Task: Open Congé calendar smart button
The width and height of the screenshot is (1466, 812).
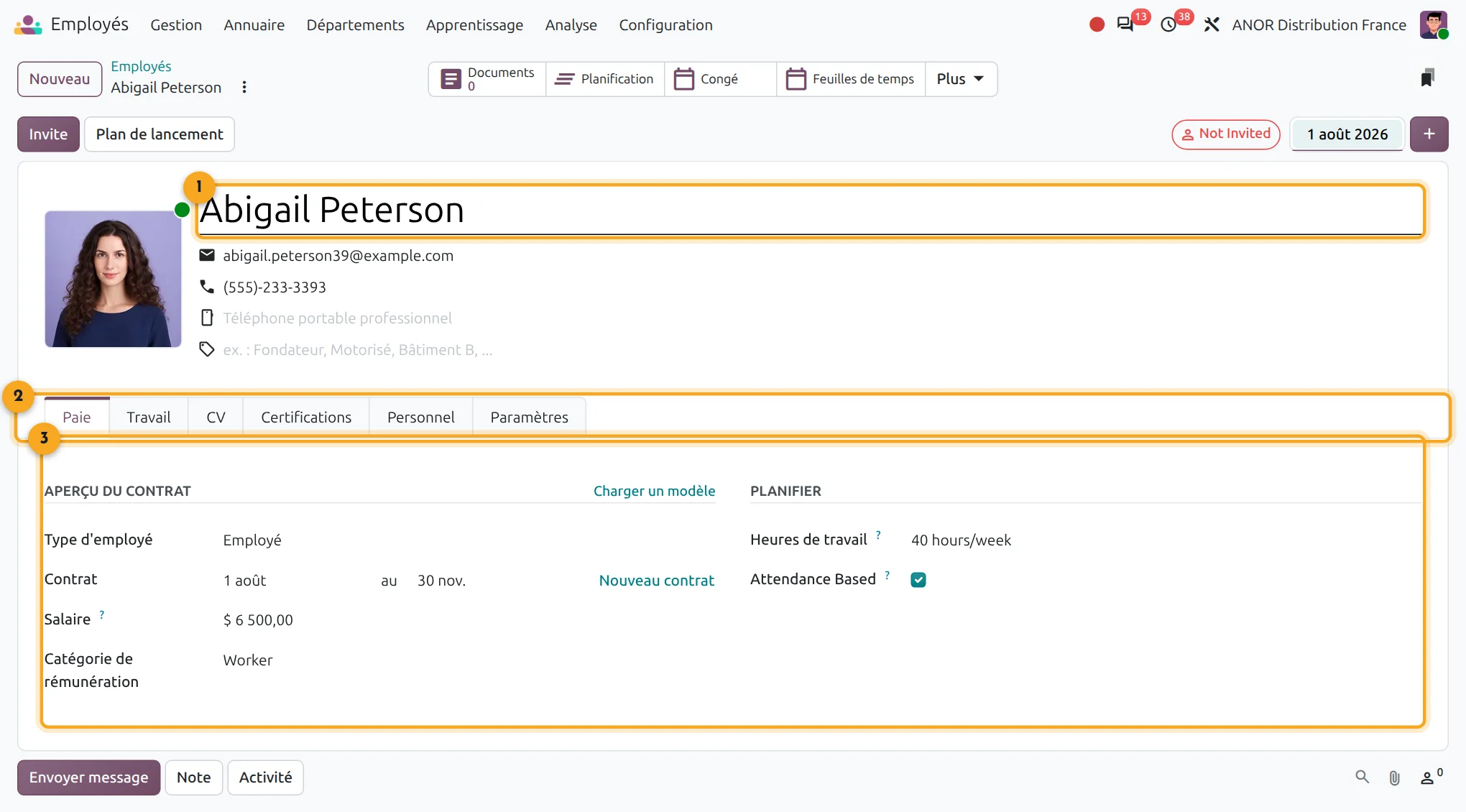Action: (x=720, y=79)
